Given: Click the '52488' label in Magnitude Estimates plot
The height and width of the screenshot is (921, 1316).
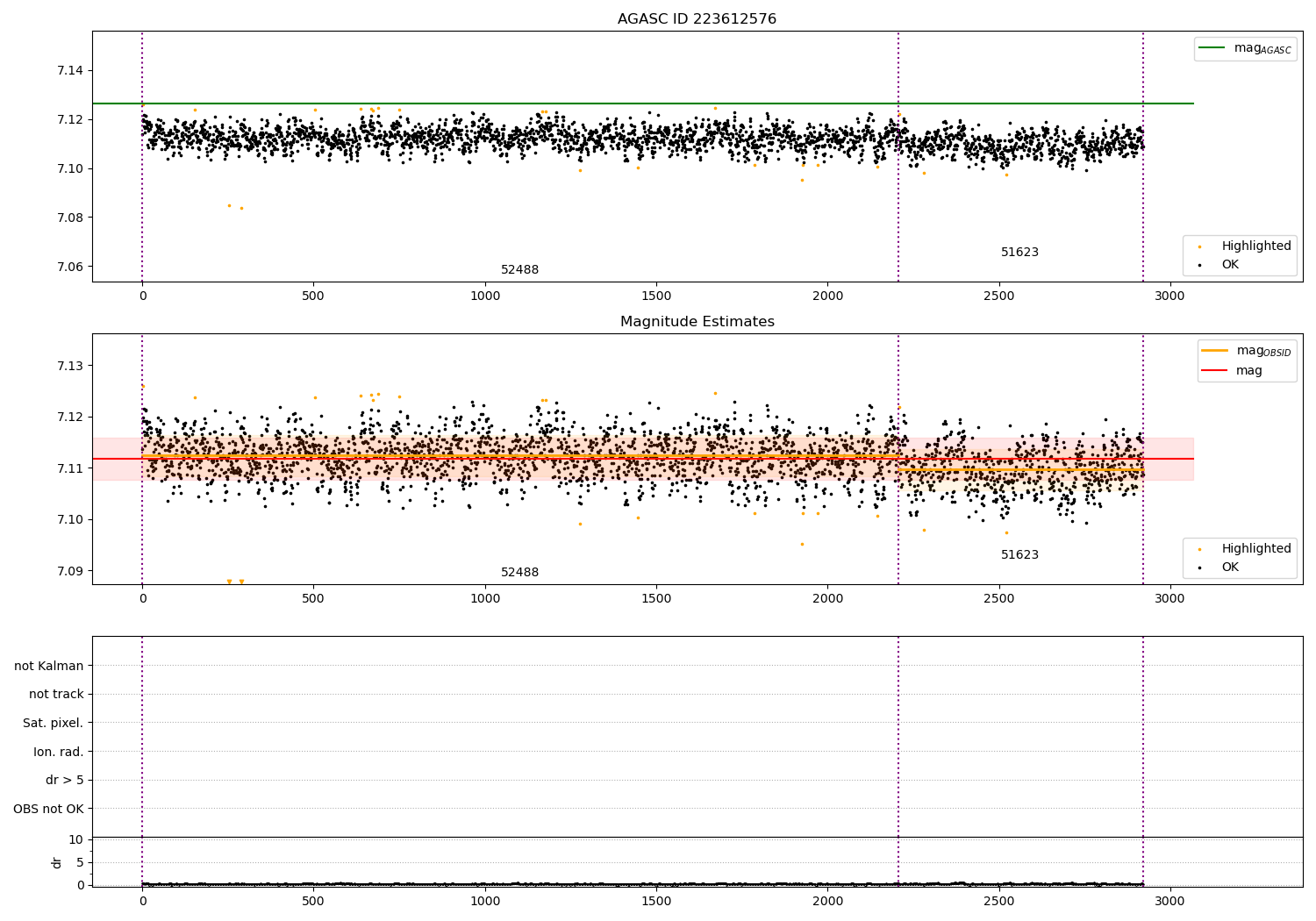Looking at the screenshot, I should (x=519, y=572).
